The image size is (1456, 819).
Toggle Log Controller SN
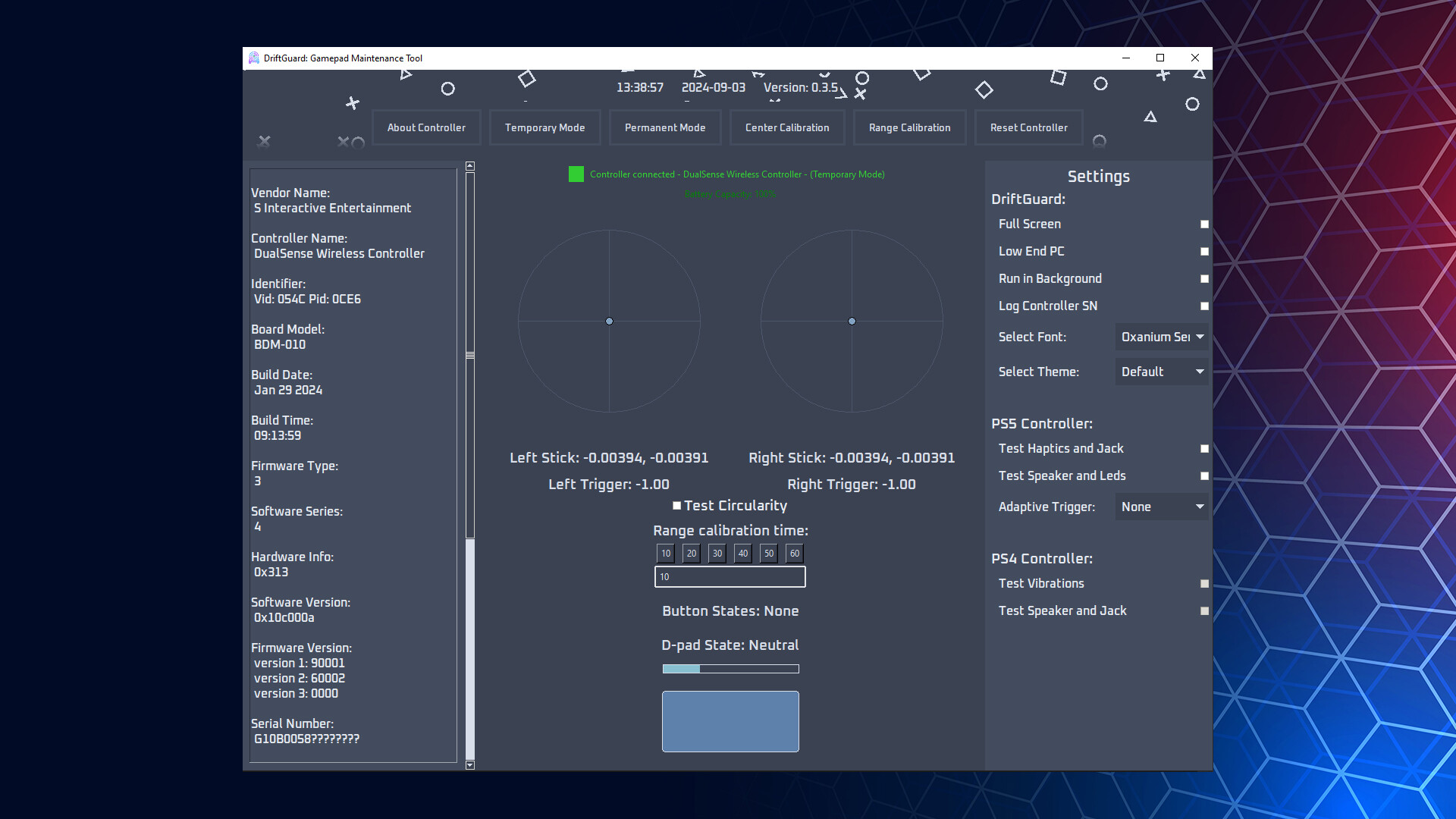pos(1204,306)
